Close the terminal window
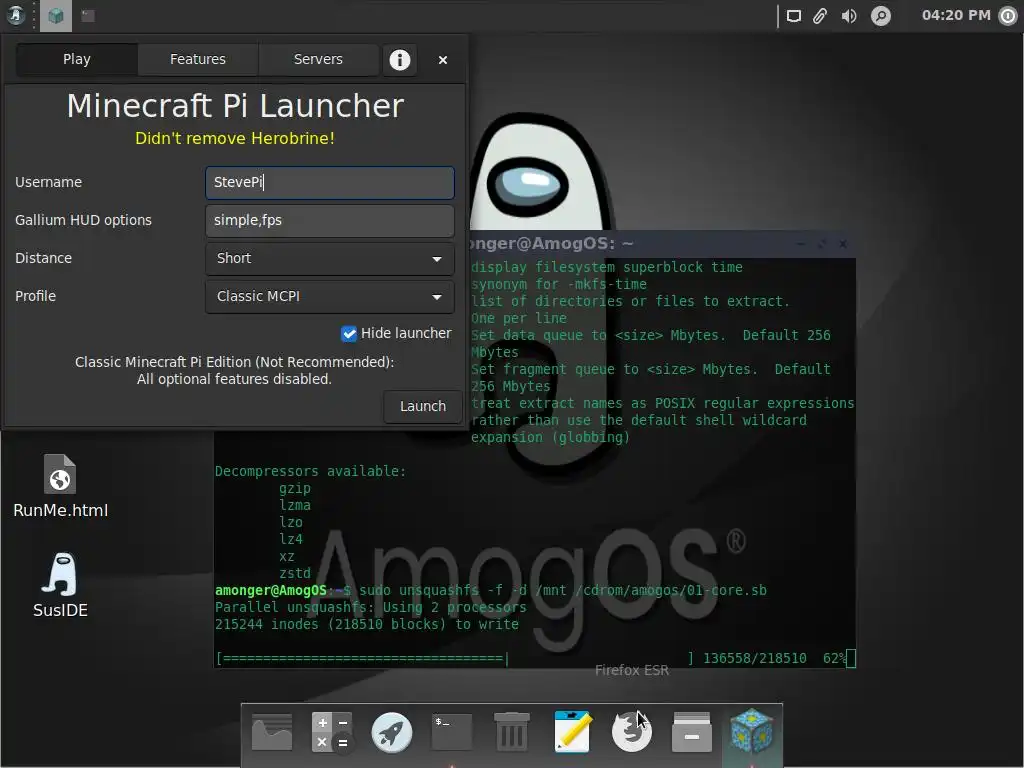 click(843, 244)
